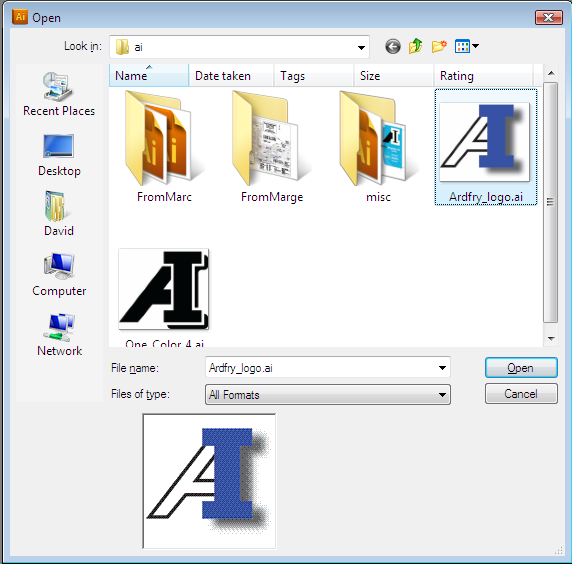
Task: Go up one folder level
Action: [416, 46]
